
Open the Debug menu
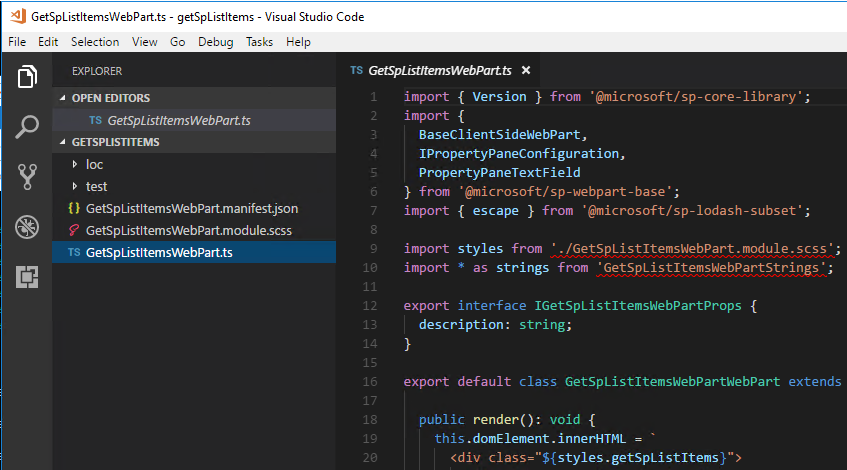point(216,42)
